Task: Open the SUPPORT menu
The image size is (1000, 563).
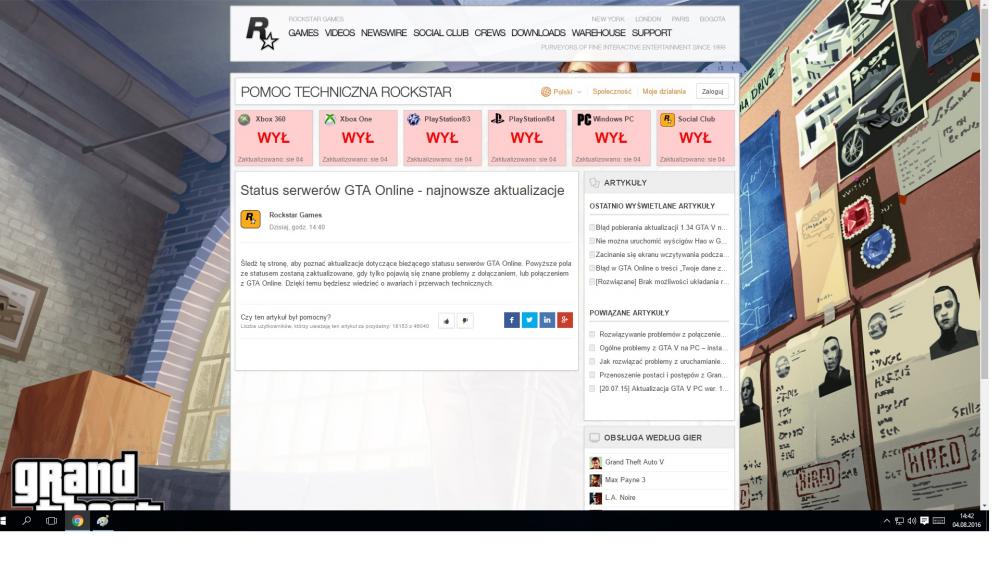Action: tap(652, 33)
